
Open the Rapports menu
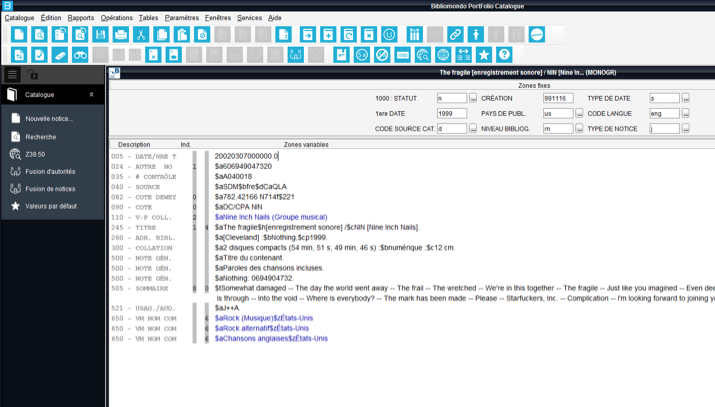(81, 18)
